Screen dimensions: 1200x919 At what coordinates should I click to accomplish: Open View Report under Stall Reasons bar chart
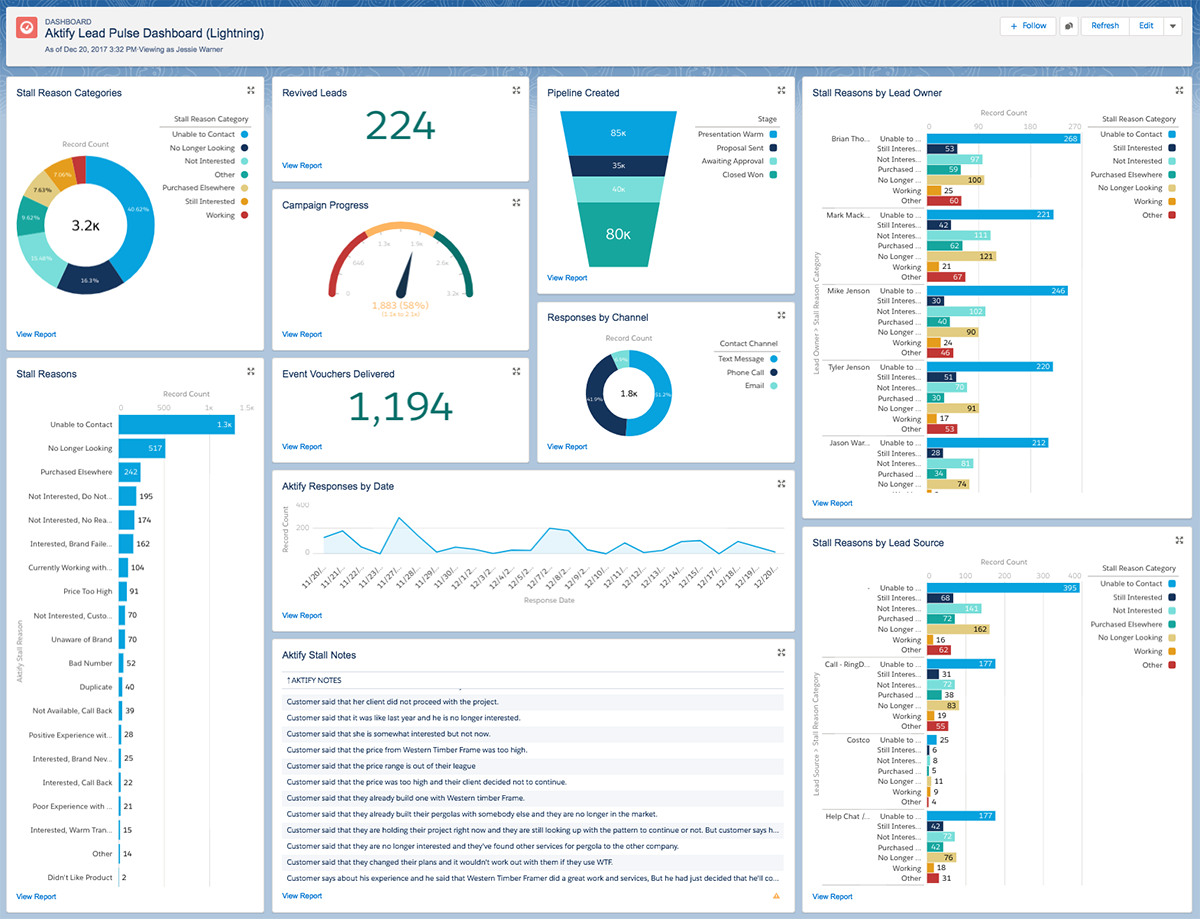[36, 896]
